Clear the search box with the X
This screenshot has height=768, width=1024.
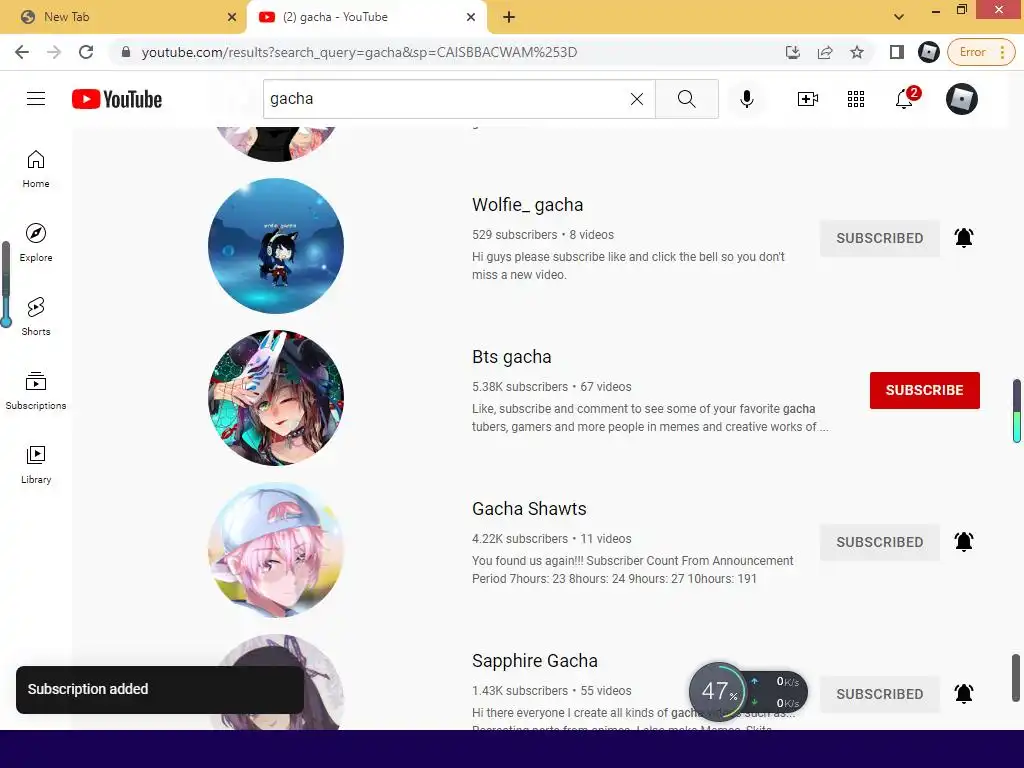[637, 99]
